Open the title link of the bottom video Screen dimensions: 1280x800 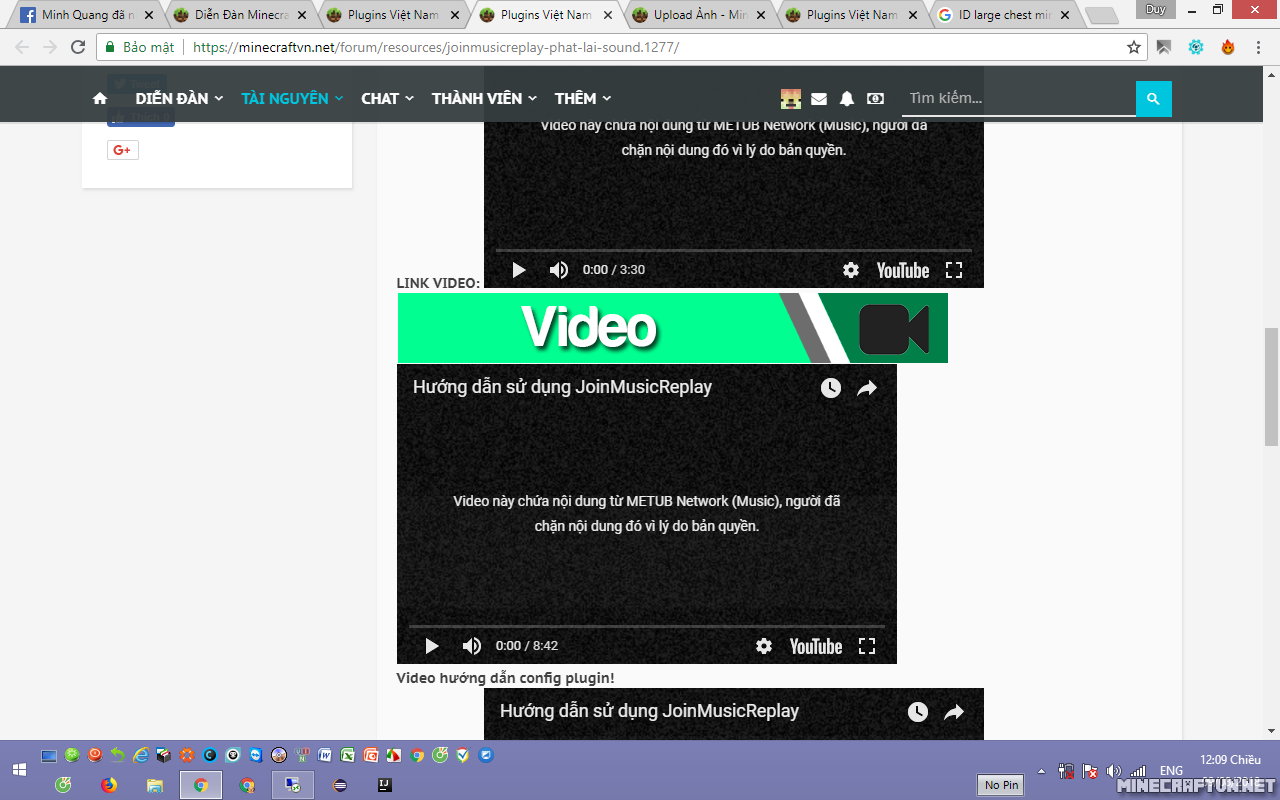point(649,711)
